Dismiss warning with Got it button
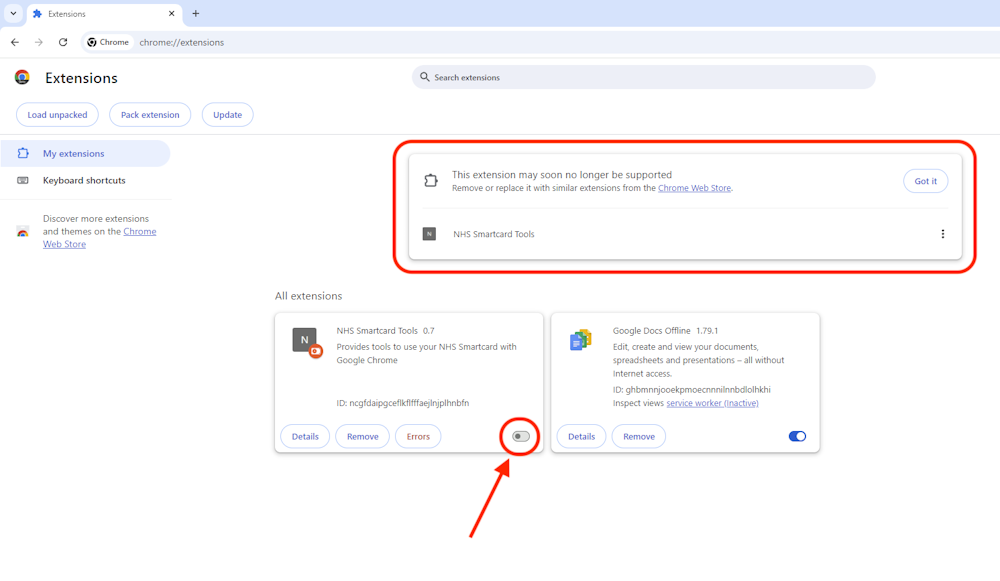The width and height of the screenshot is (1000, 581). 925,181
